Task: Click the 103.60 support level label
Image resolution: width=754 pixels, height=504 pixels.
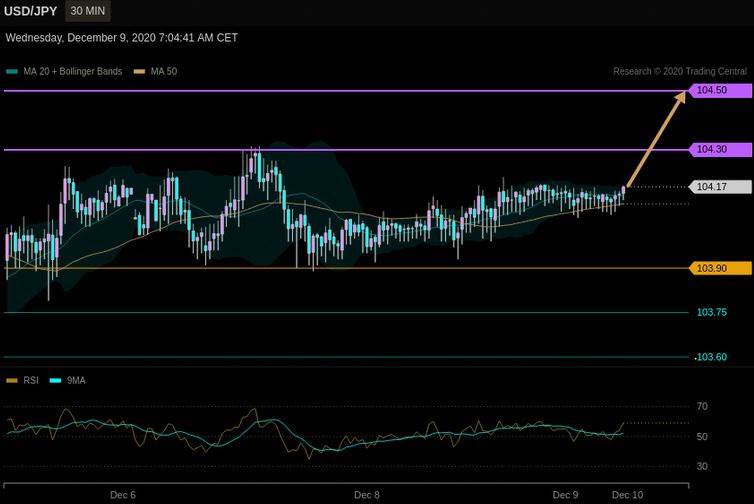Action: pos(712,357)
